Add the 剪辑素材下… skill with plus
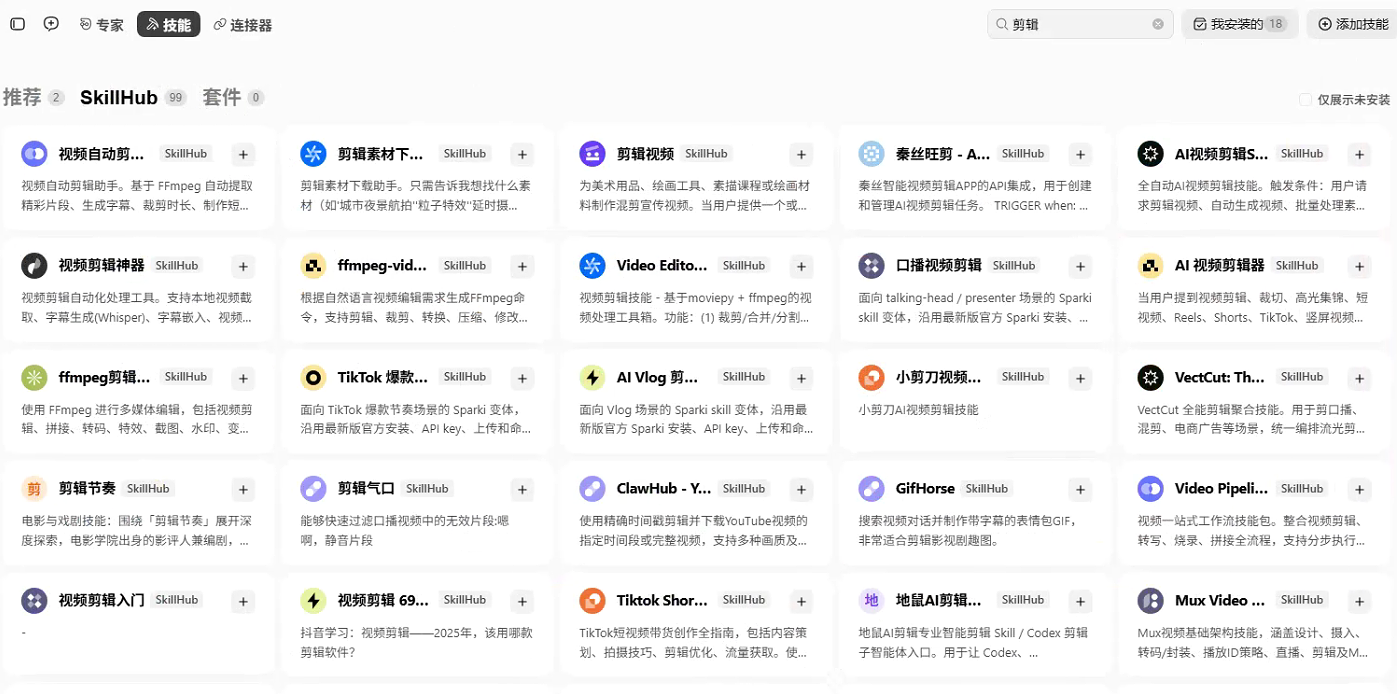 (x=522, y=154)
